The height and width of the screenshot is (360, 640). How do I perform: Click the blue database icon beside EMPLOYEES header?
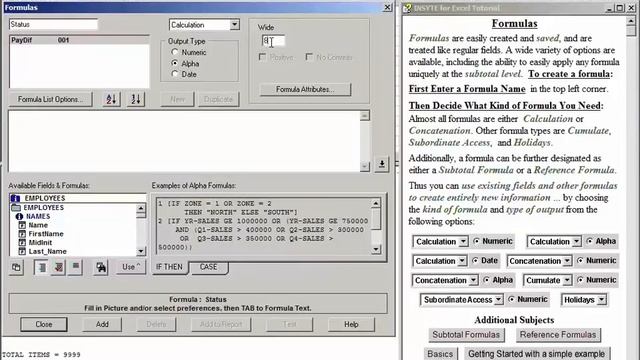16,198
